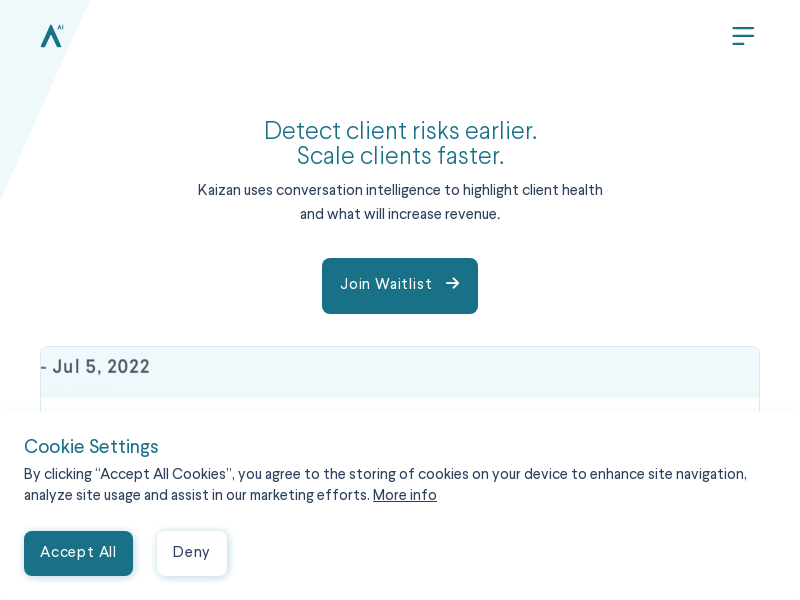Click the dash before Jul 5, 2022
The height and width of the screenshot is (600, 800).
44,367
